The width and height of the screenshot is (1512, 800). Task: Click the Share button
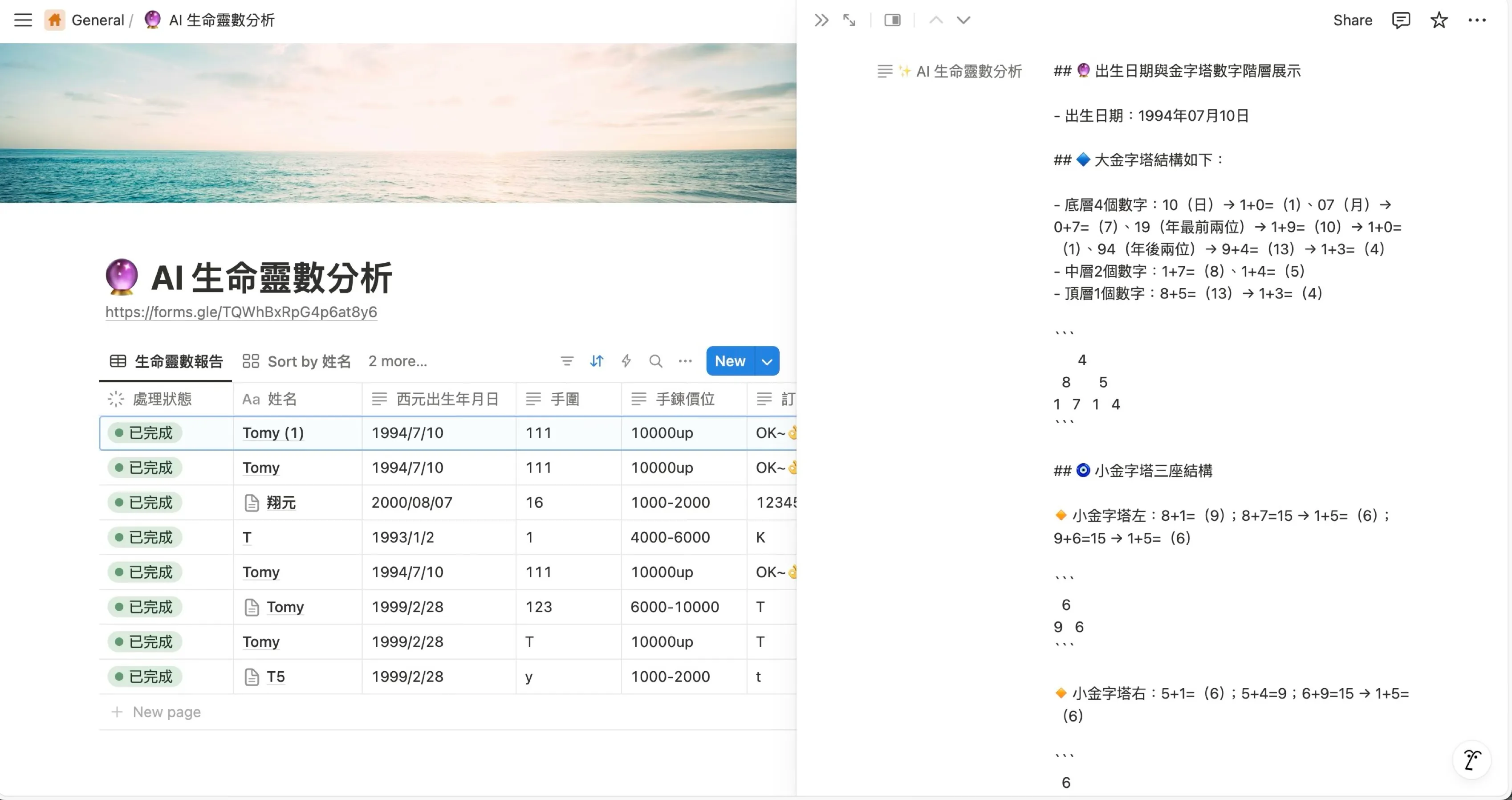(x=1352, y=20)
